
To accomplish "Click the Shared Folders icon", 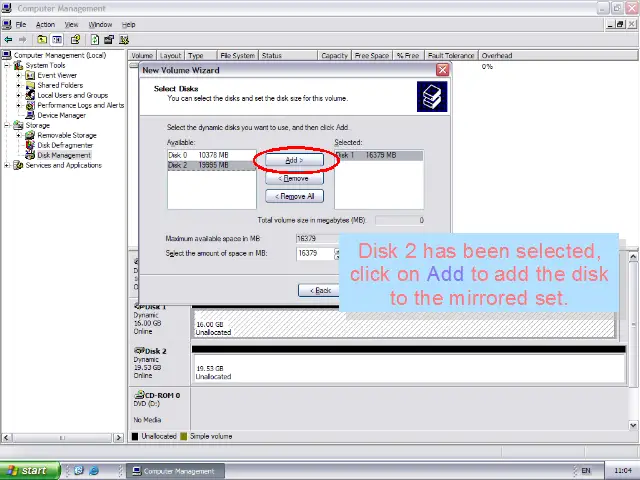I will (30, 85).
